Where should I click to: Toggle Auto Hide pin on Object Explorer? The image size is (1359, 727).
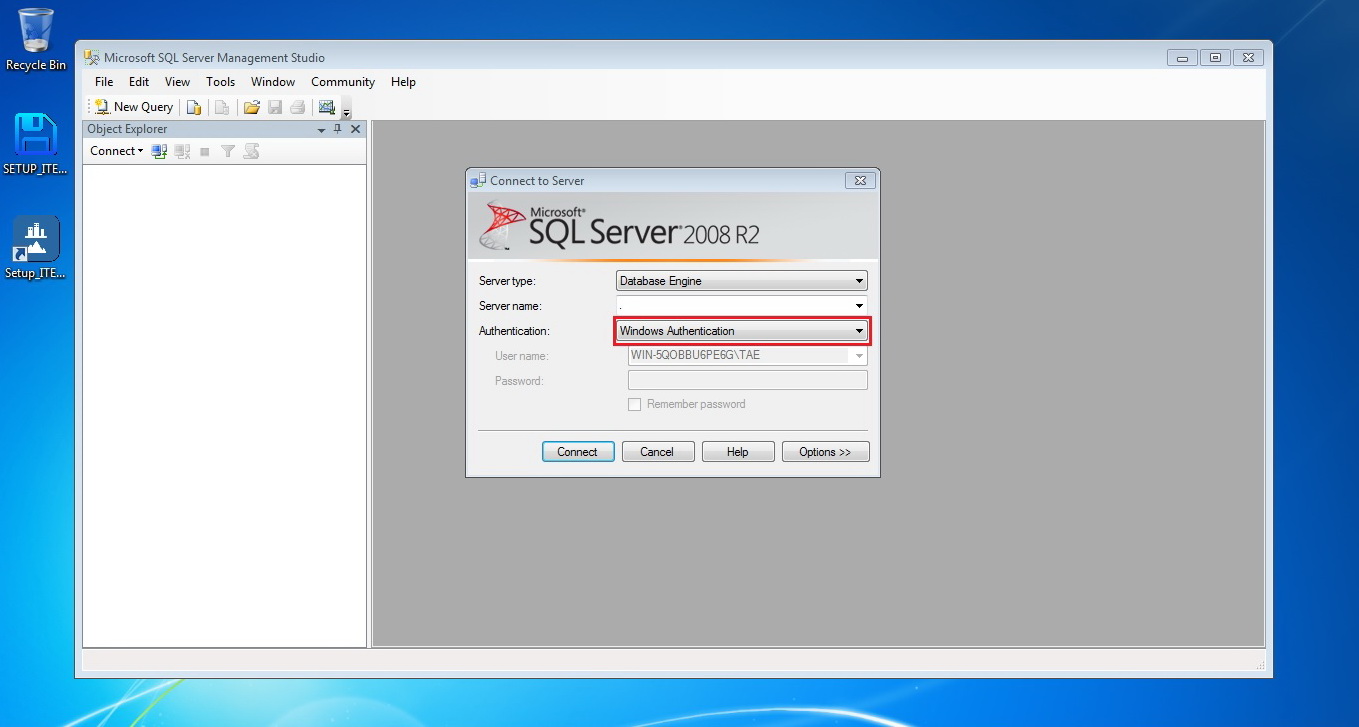click(338, 129)
